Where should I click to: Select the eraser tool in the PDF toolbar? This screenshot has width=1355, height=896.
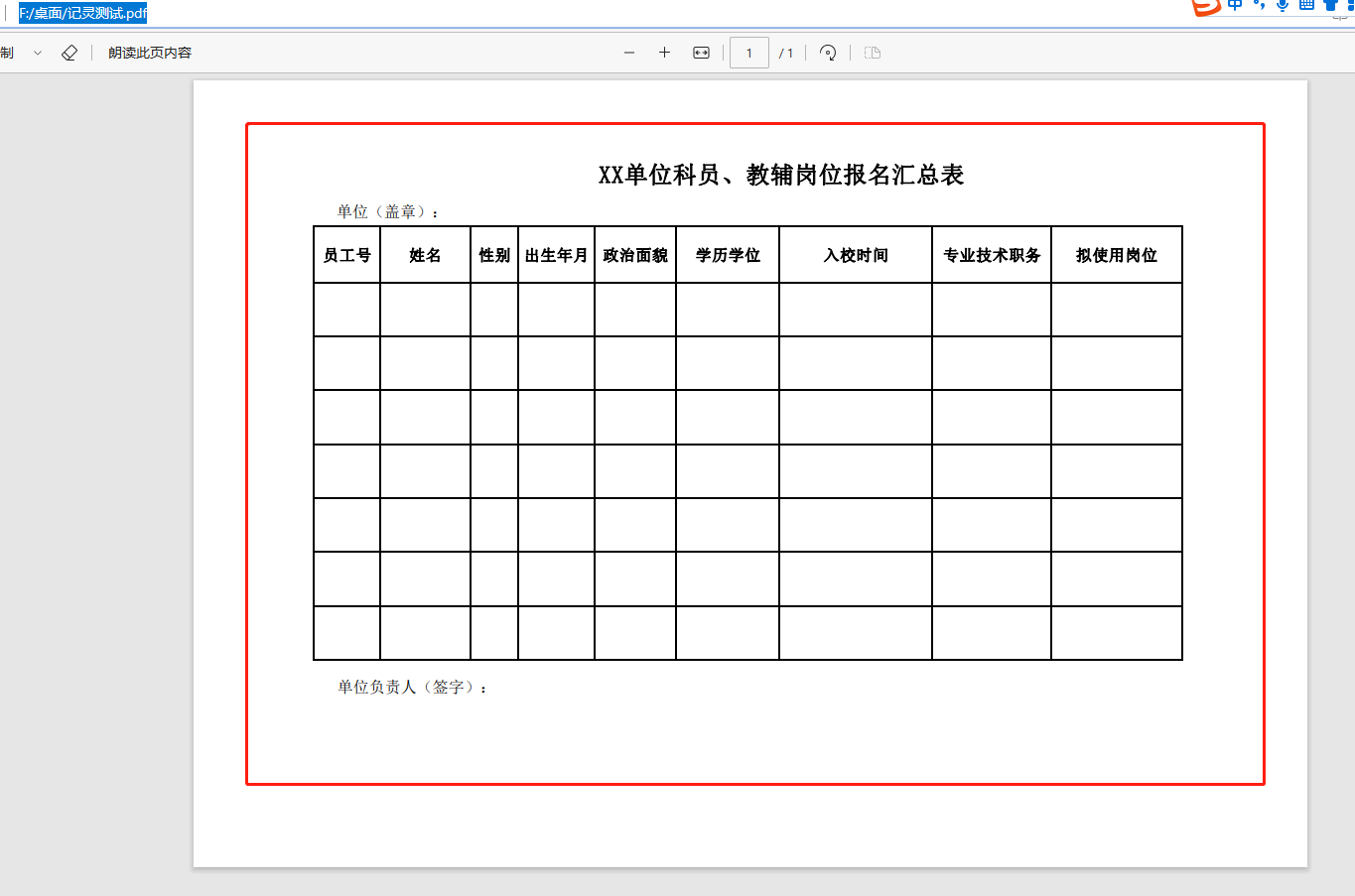tap(69, 53)
